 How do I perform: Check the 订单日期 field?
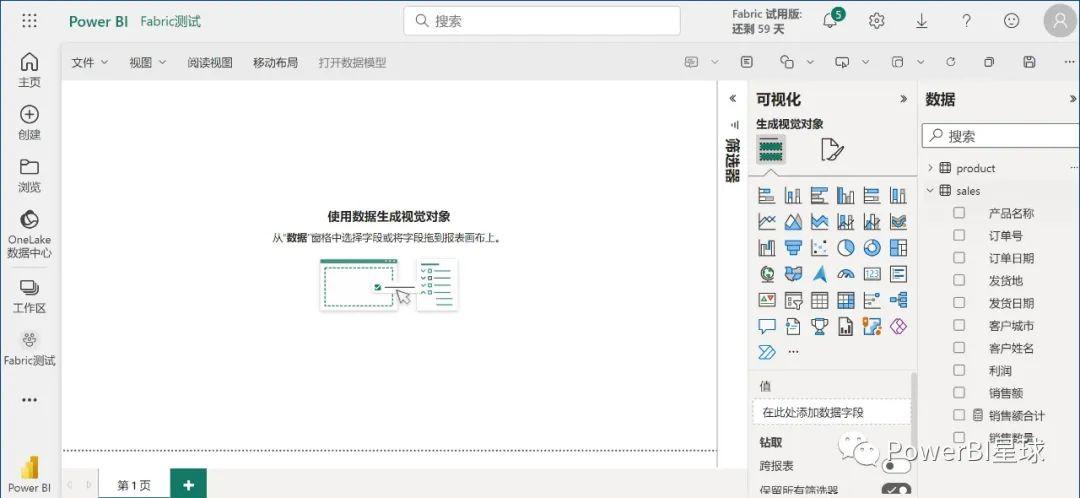click(x=959, y=258)
